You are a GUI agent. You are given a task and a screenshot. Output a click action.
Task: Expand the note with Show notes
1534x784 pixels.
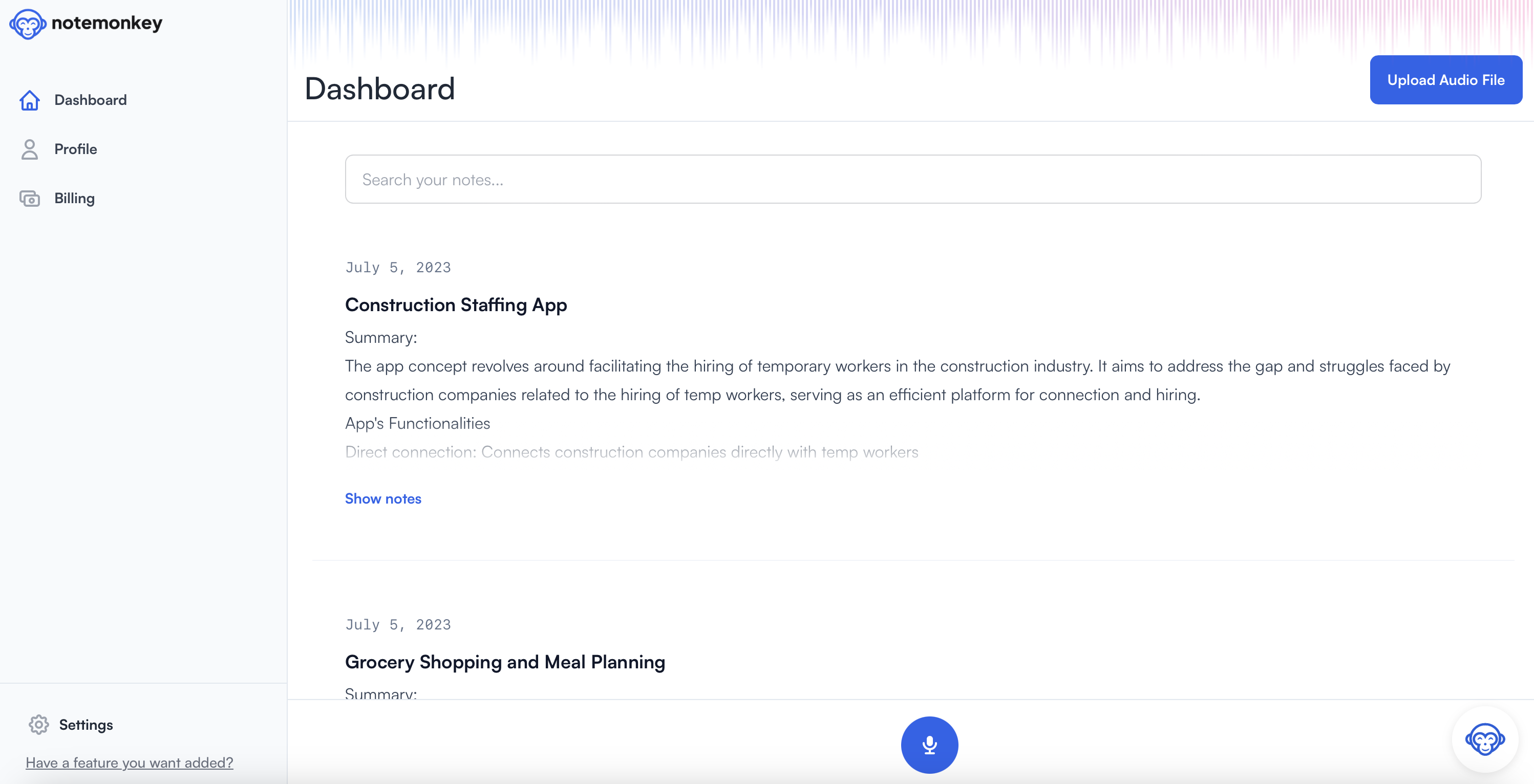pyautogui.click(x=383, y=498)
